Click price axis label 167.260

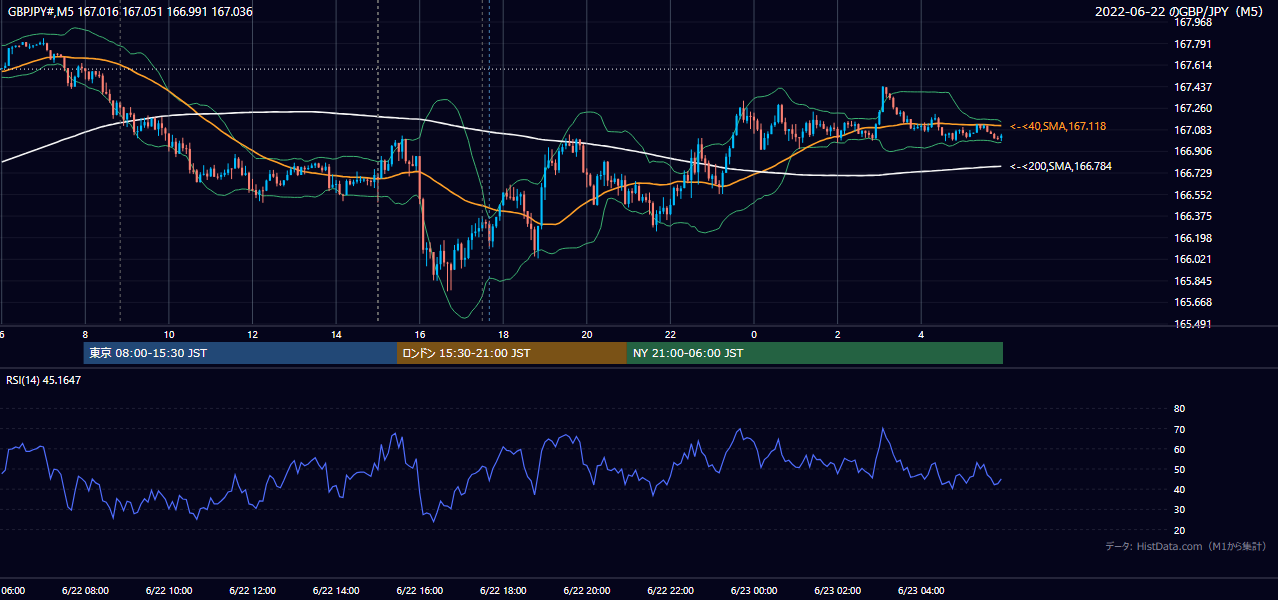coord(1192,108)
